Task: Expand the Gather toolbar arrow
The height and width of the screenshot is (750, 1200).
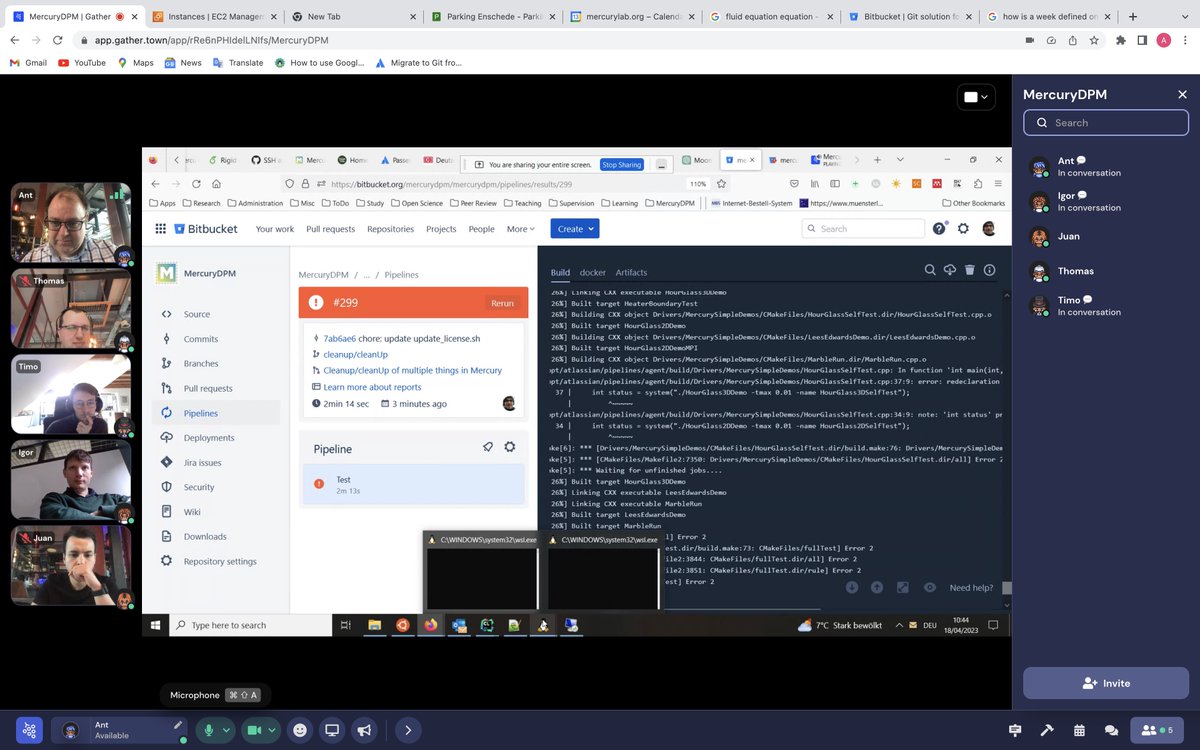Action: [x=407, y=731]
